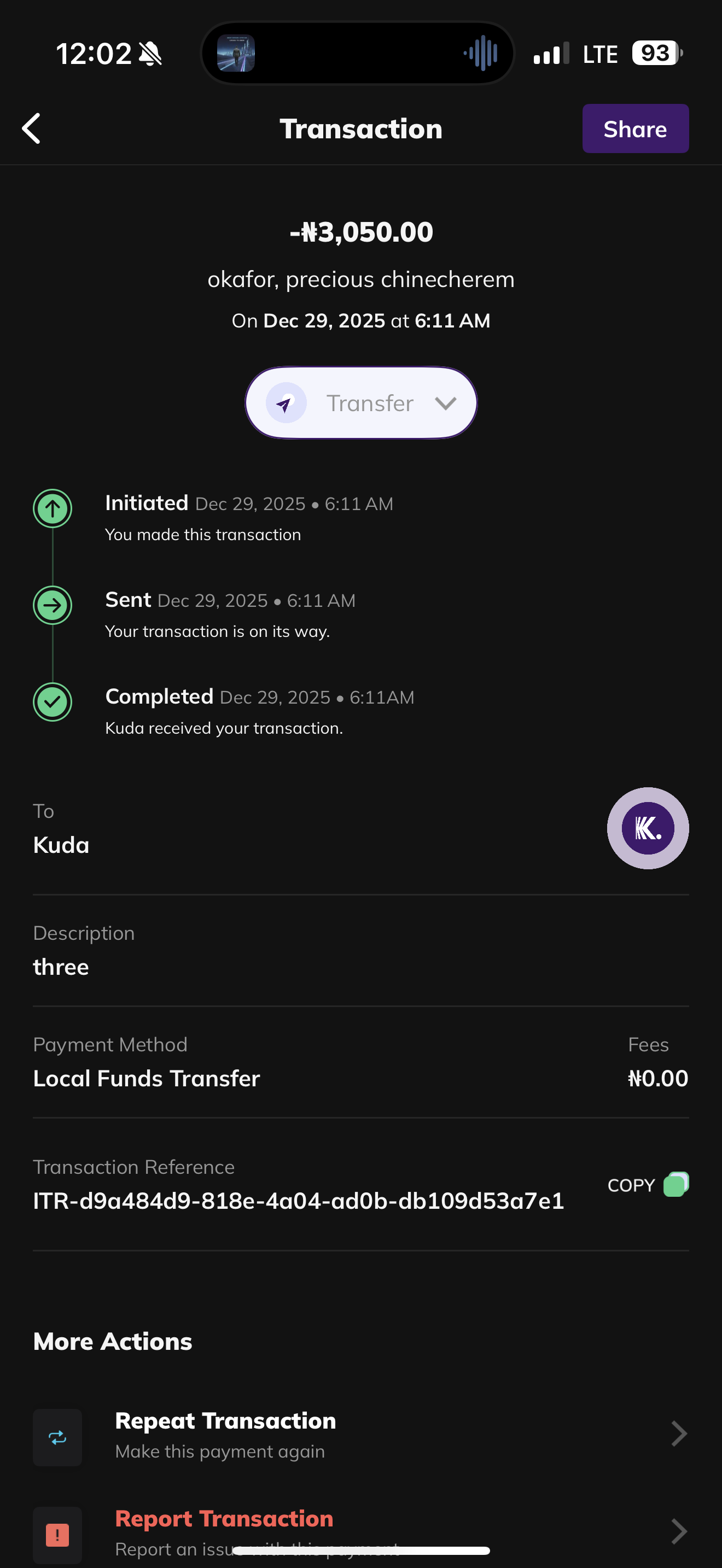Tap the Initiated status up-arrow icon
The width and height of the screenshot is (722, 1568).
coord(53,508)
